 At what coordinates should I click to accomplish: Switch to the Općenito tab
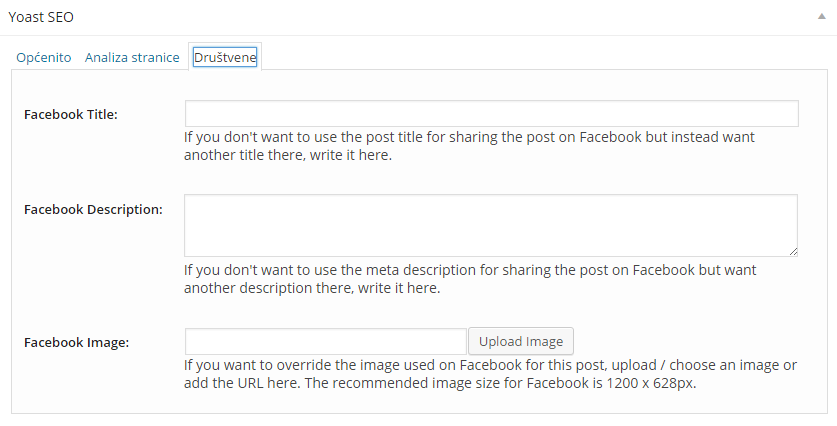pos(44,57)
